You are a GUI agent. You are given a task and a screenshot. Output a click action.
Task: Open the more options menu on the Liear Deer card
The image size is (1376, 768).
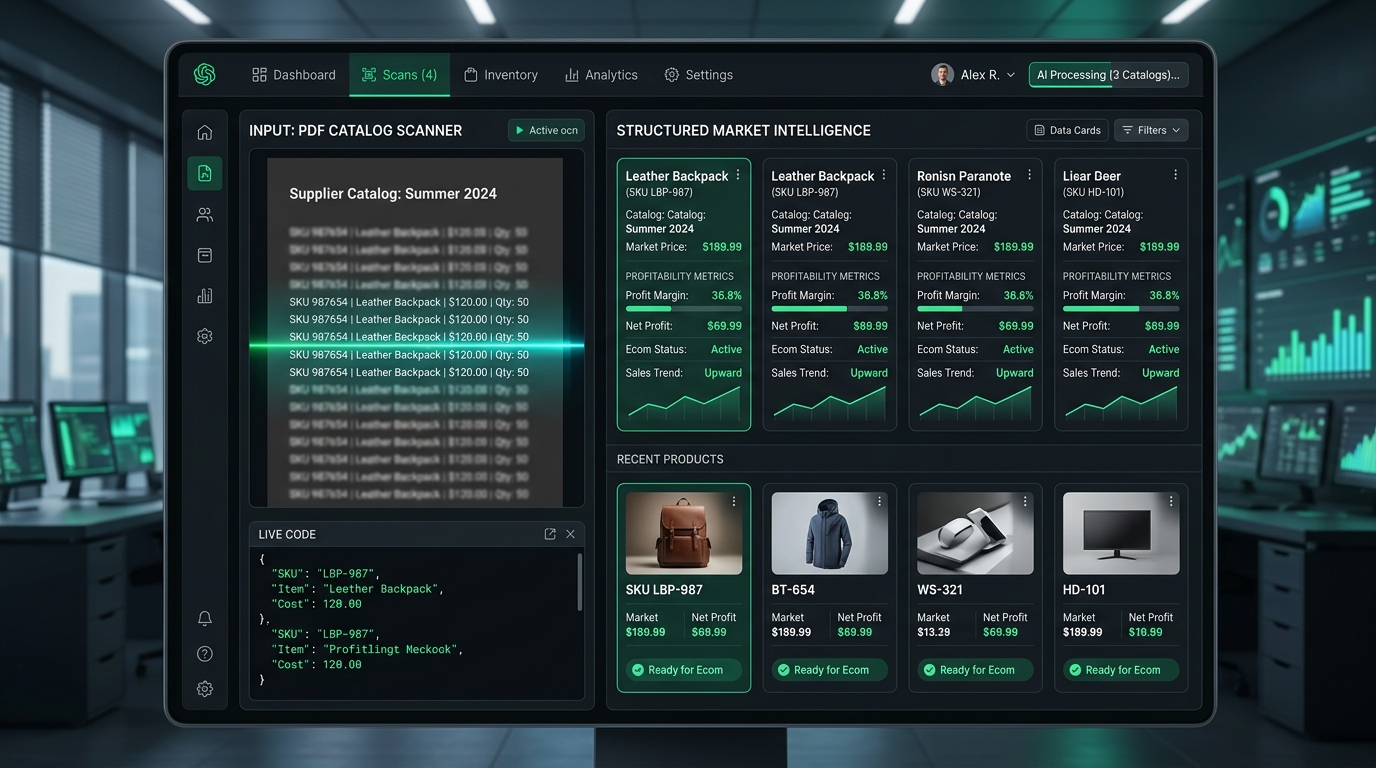pos(1175,175)
